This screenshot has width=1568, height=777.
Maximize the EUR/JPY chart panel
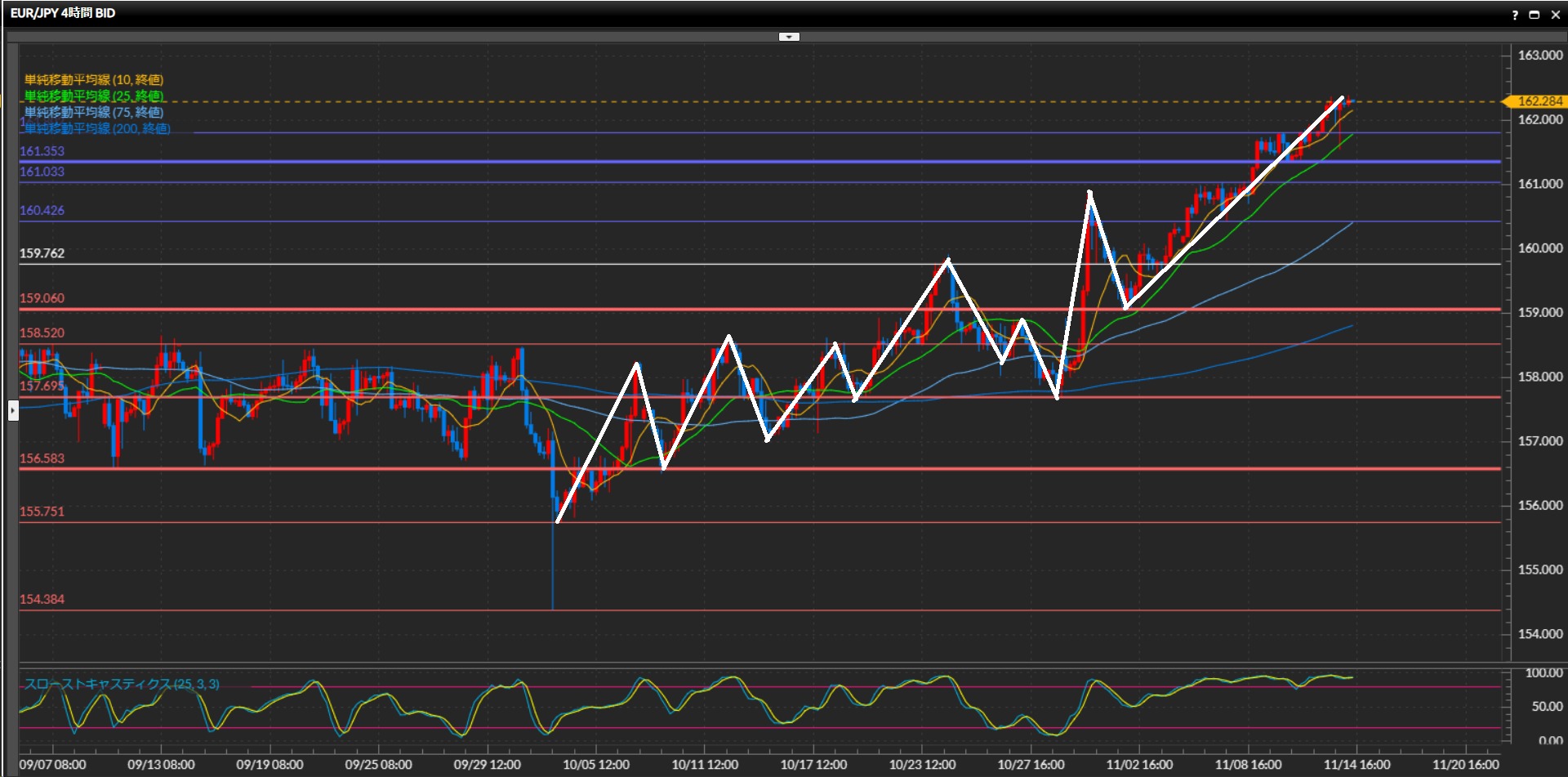click(1535, 15)
